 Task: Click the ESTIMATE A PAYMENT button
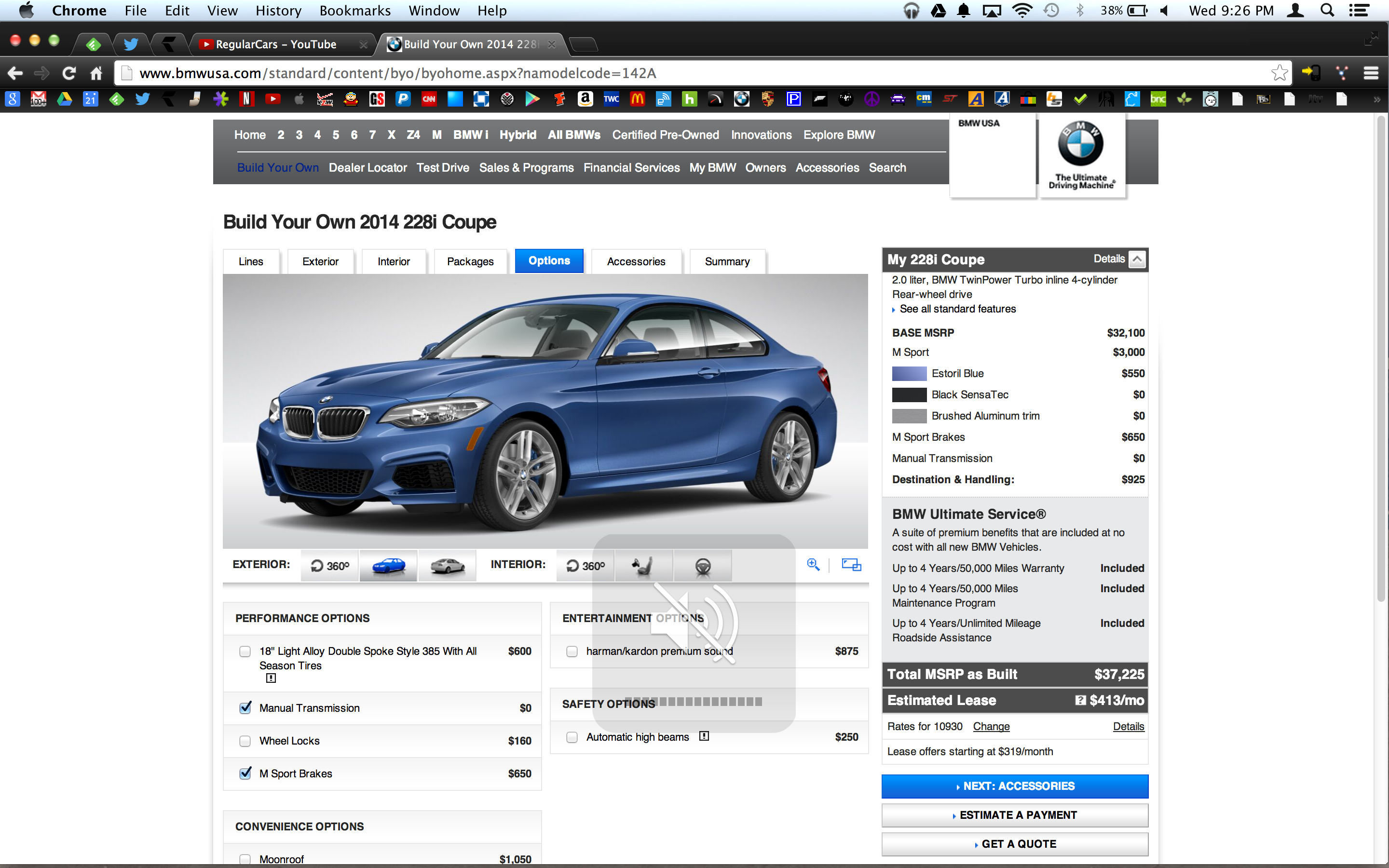tap(1015, 815)
